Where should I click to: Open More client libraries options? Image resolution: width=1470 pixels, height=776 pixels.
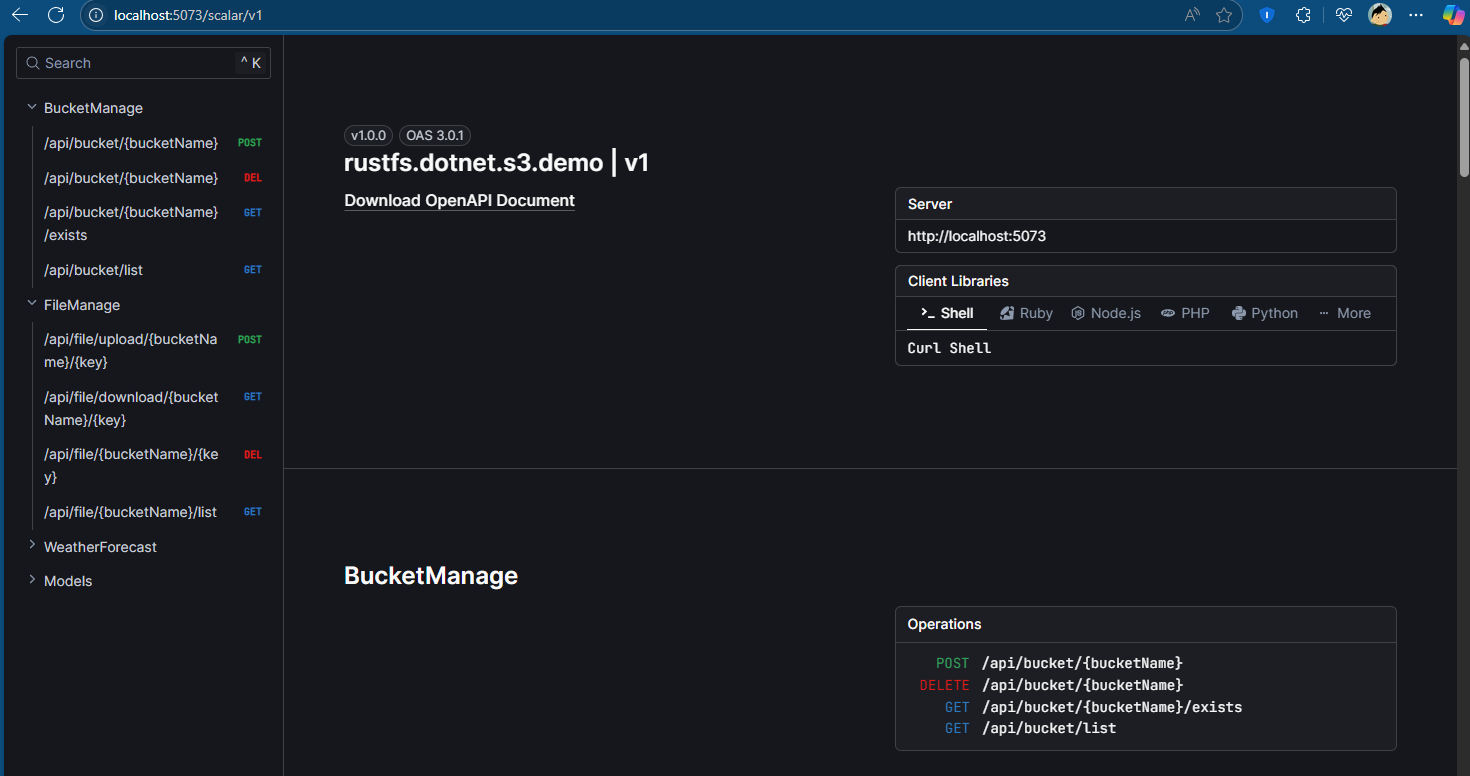coord(1345,313)
